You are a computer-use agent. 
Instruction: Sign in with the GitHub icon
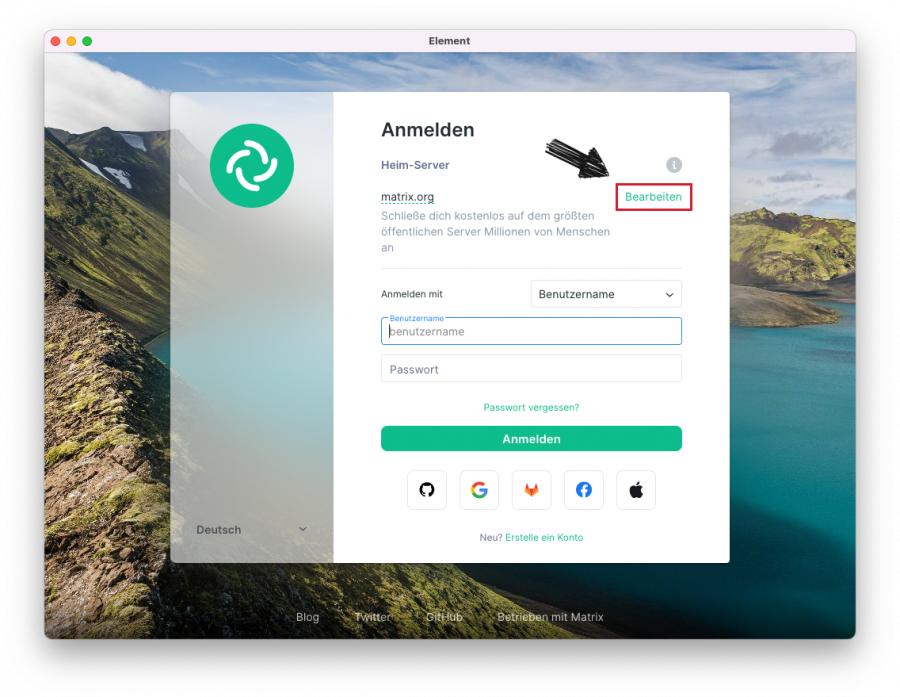click(427, 490)
